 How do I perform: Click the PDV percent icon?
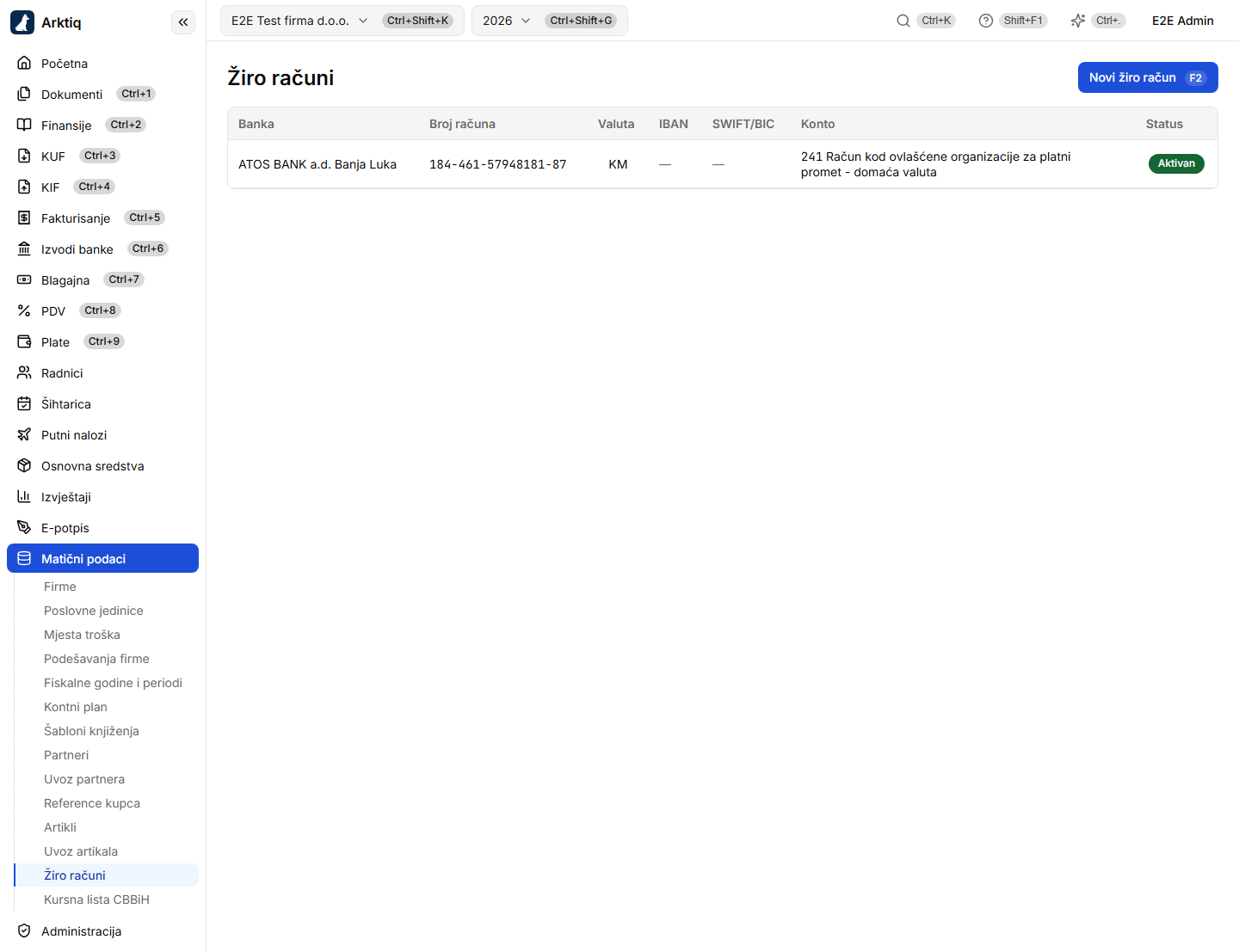coord(24,311)
